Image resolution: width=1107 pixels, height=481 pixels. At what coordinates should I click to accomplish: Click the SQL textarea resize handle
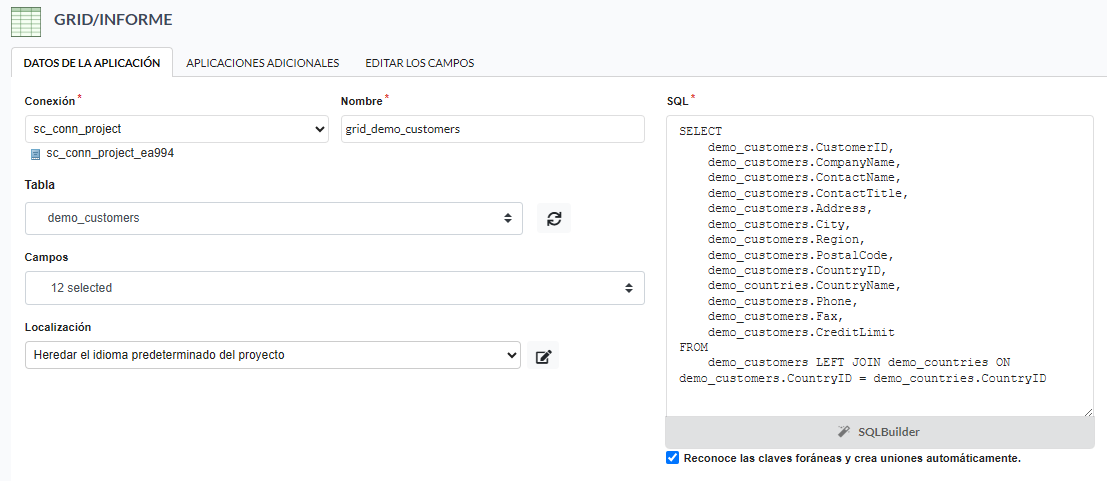[1089, 412]
